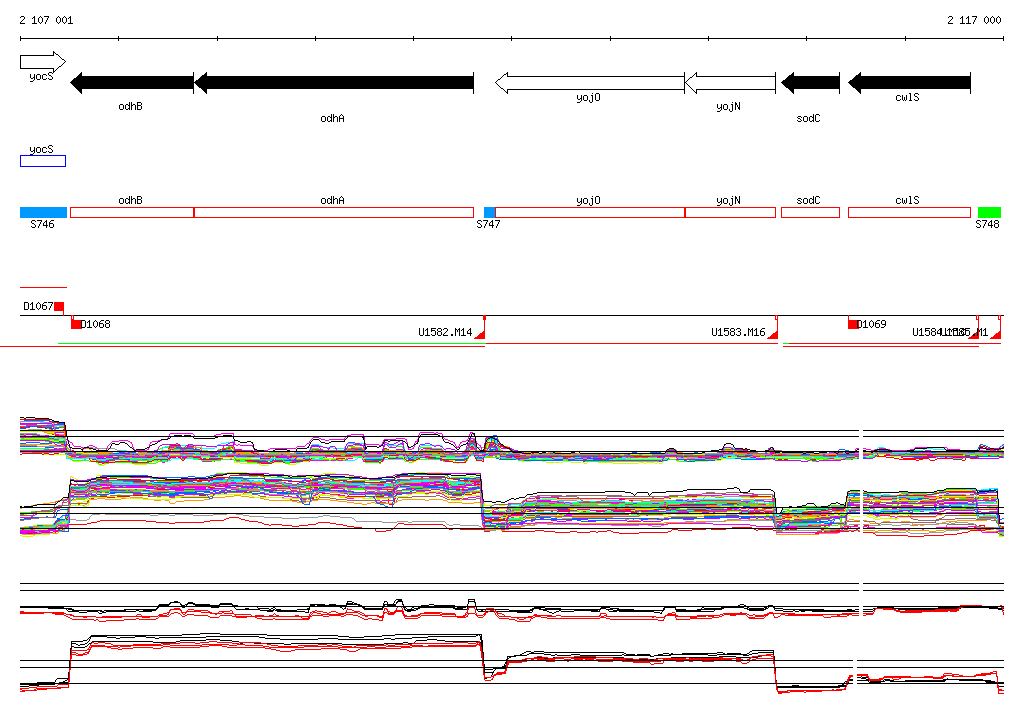Select the blue-outlined yocS box

coord(43,161)
